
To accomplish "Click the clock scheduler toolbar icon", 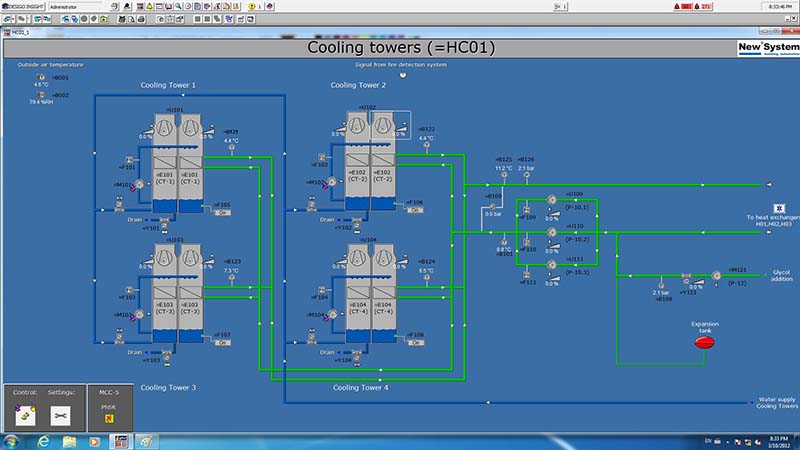I will pyautogui.click(x=188, y=7).
